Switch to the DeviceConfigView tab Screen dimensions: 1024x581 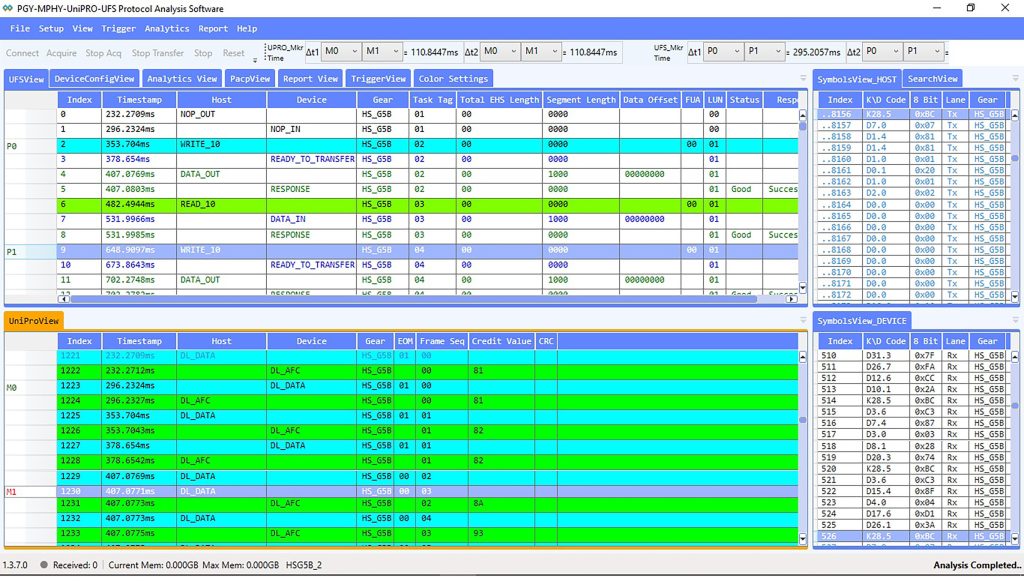tap(94, 79)
